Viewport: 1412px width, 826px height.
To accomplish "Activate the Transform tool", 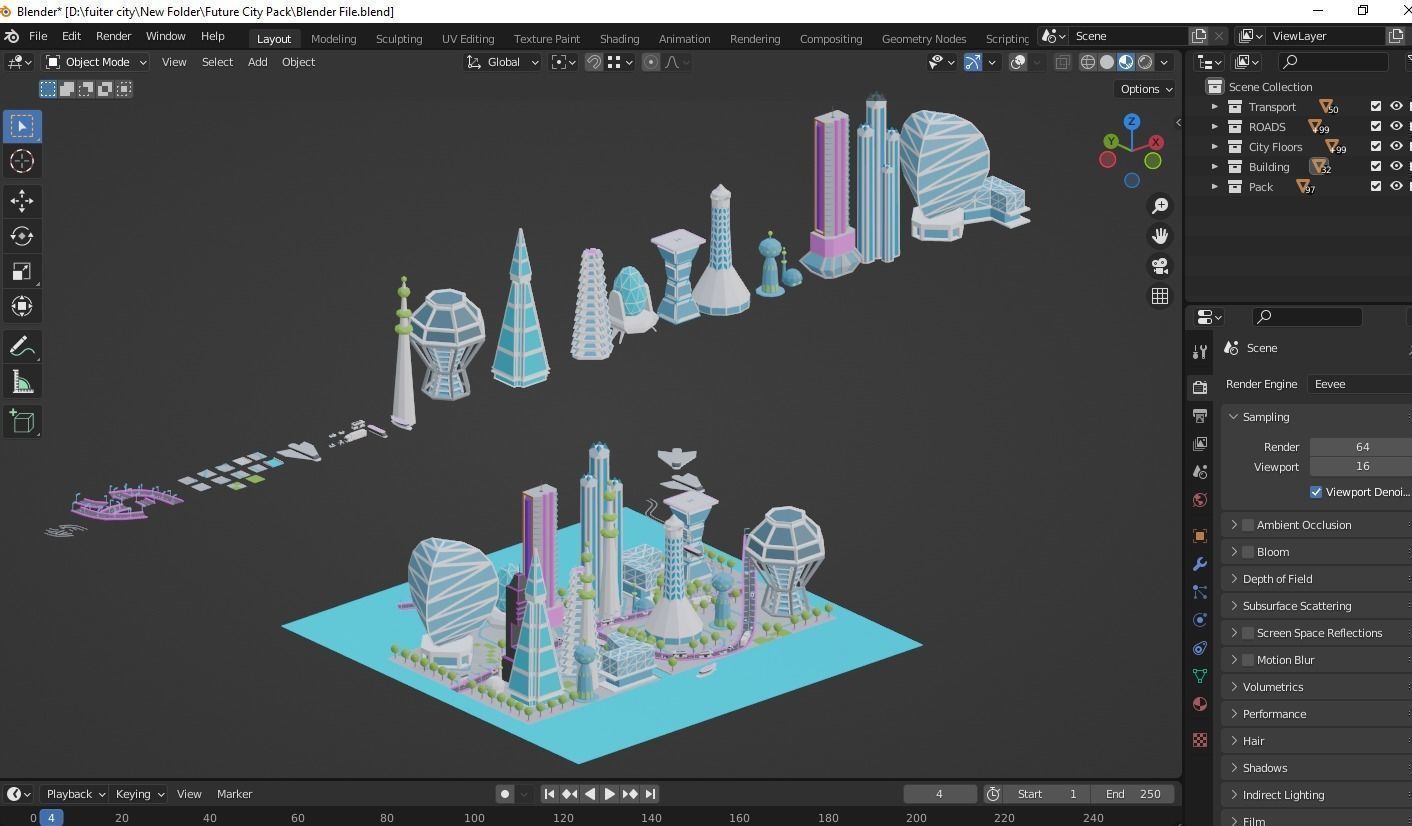I will [22, 307].
